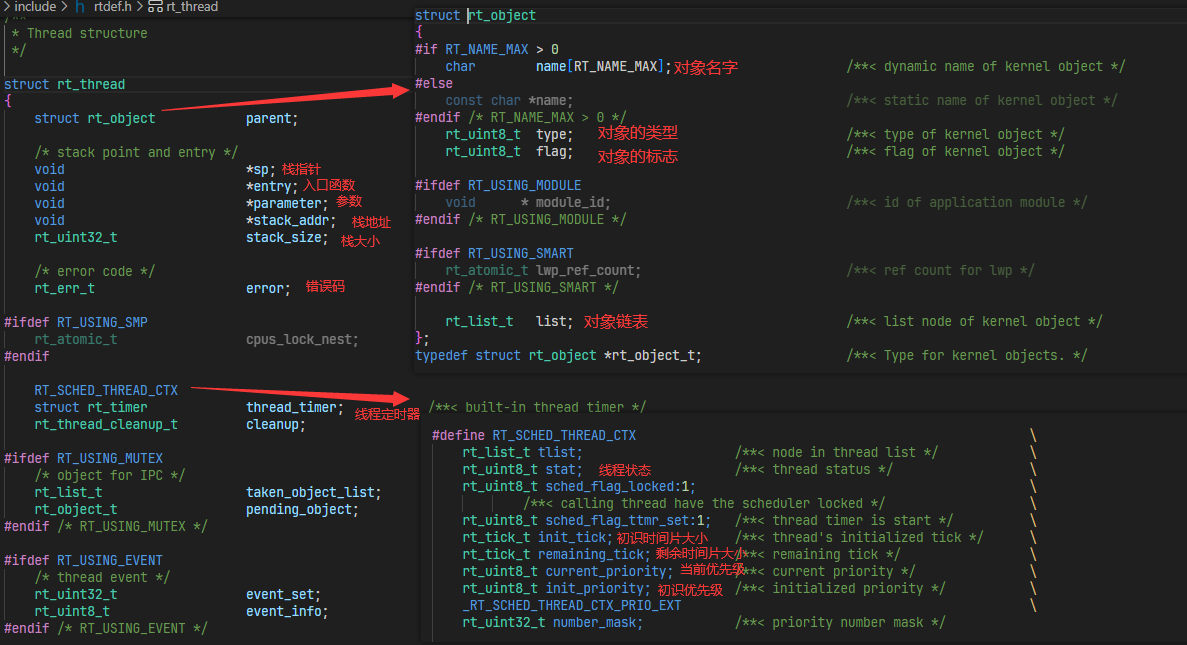Click the '/* thread event */' comment

[x=101, y=577]
